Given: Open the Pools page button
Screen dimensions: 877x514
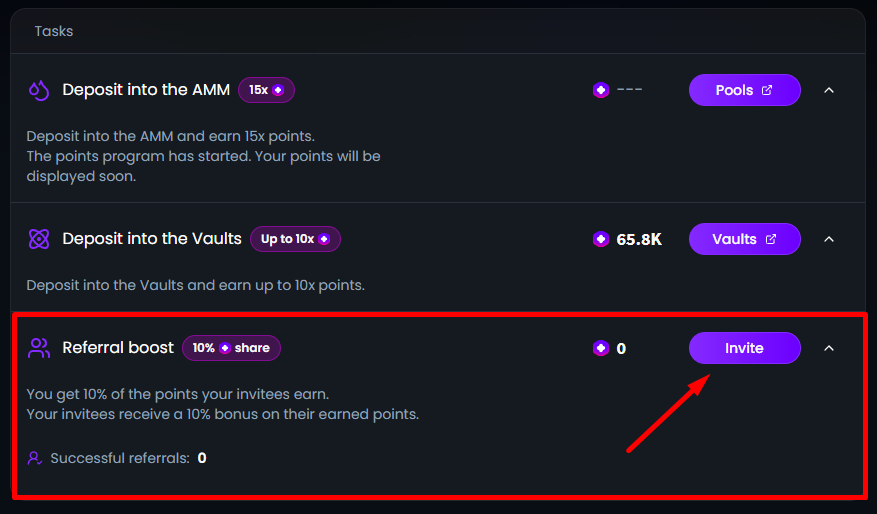Looking at the screenshot, I should click(744, 90).
